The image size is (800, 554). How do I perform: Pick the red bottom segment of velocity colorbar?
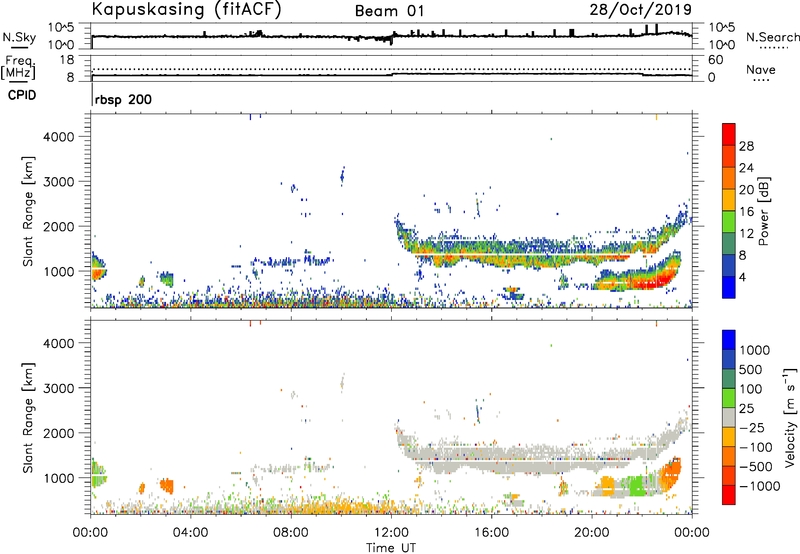point(729,495)
